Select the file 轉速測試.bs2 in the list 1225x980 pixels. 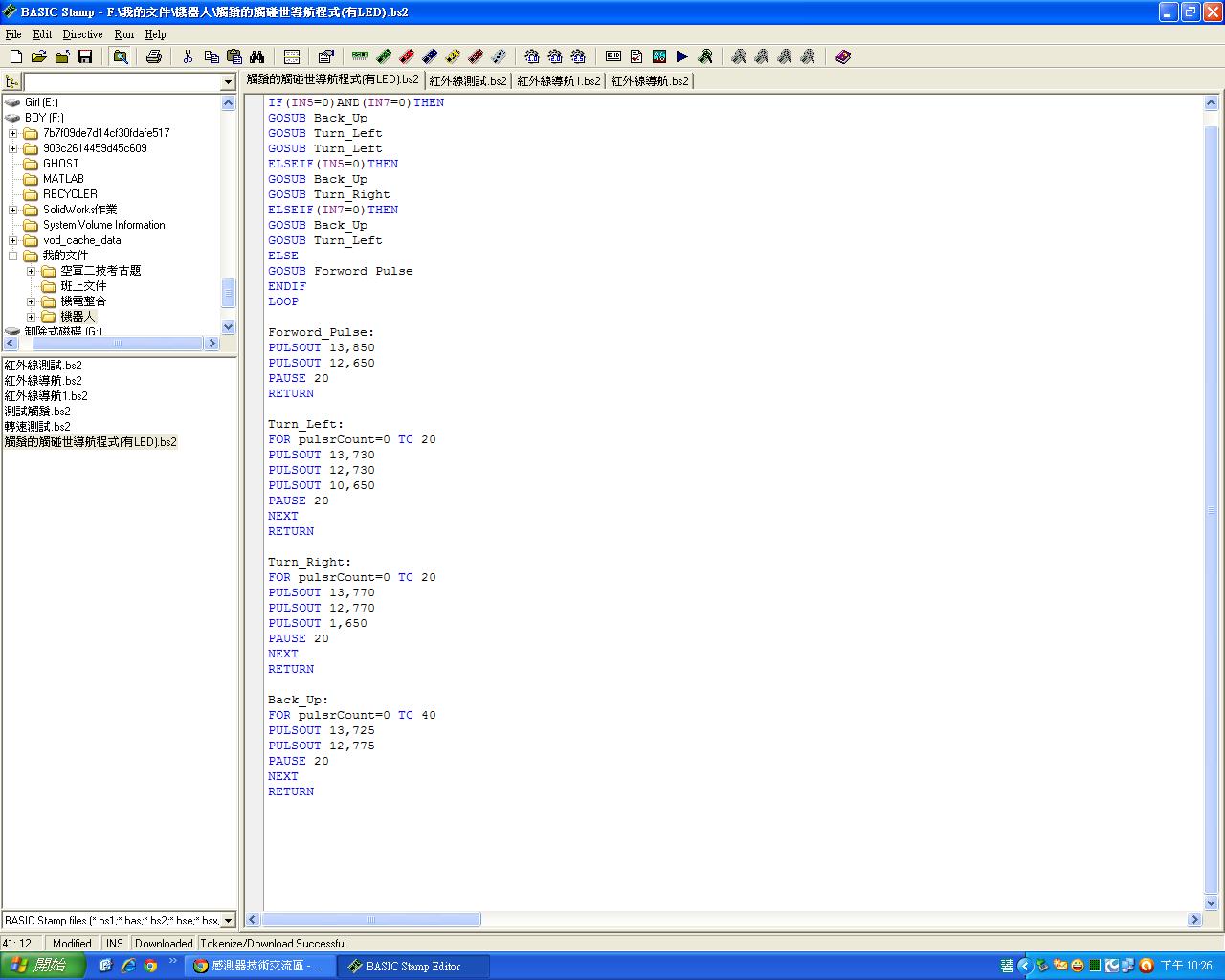pyautogui.click(x=37, y=427)
